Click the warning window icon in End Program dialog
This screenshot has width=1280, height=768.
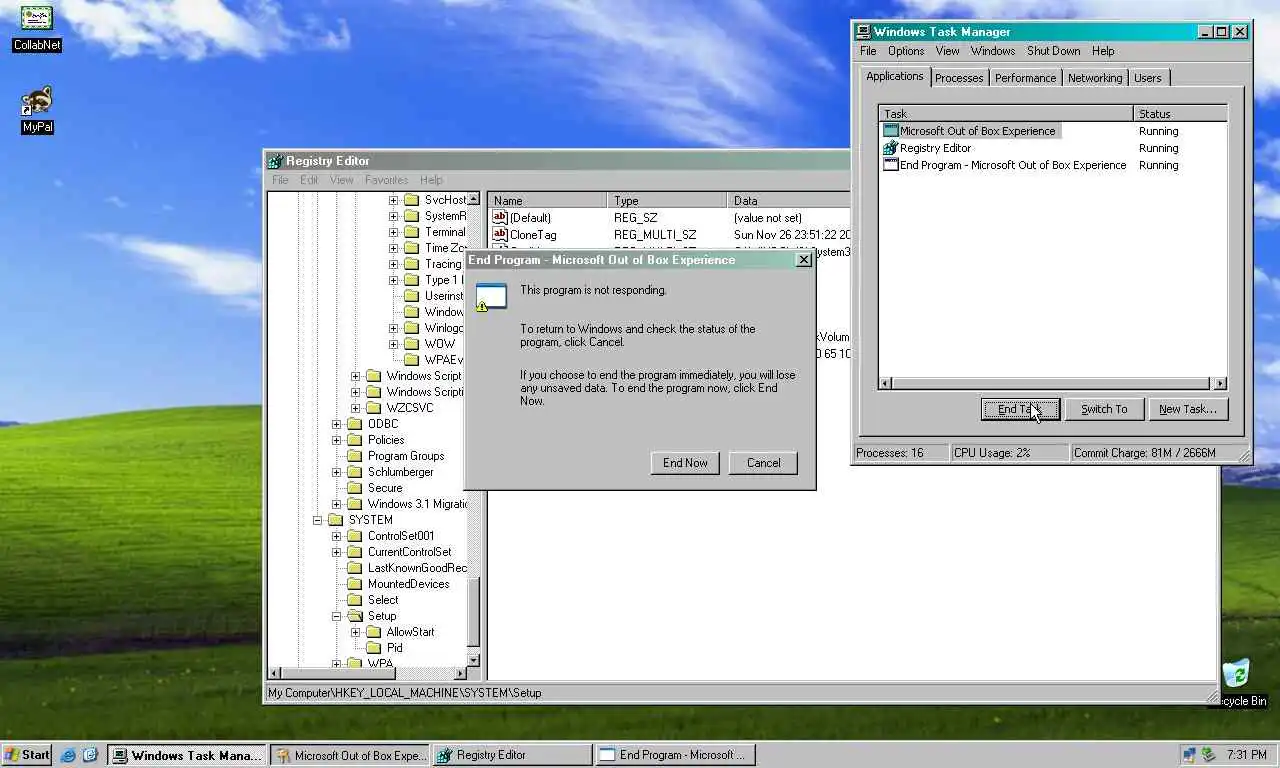click(491, 298)
